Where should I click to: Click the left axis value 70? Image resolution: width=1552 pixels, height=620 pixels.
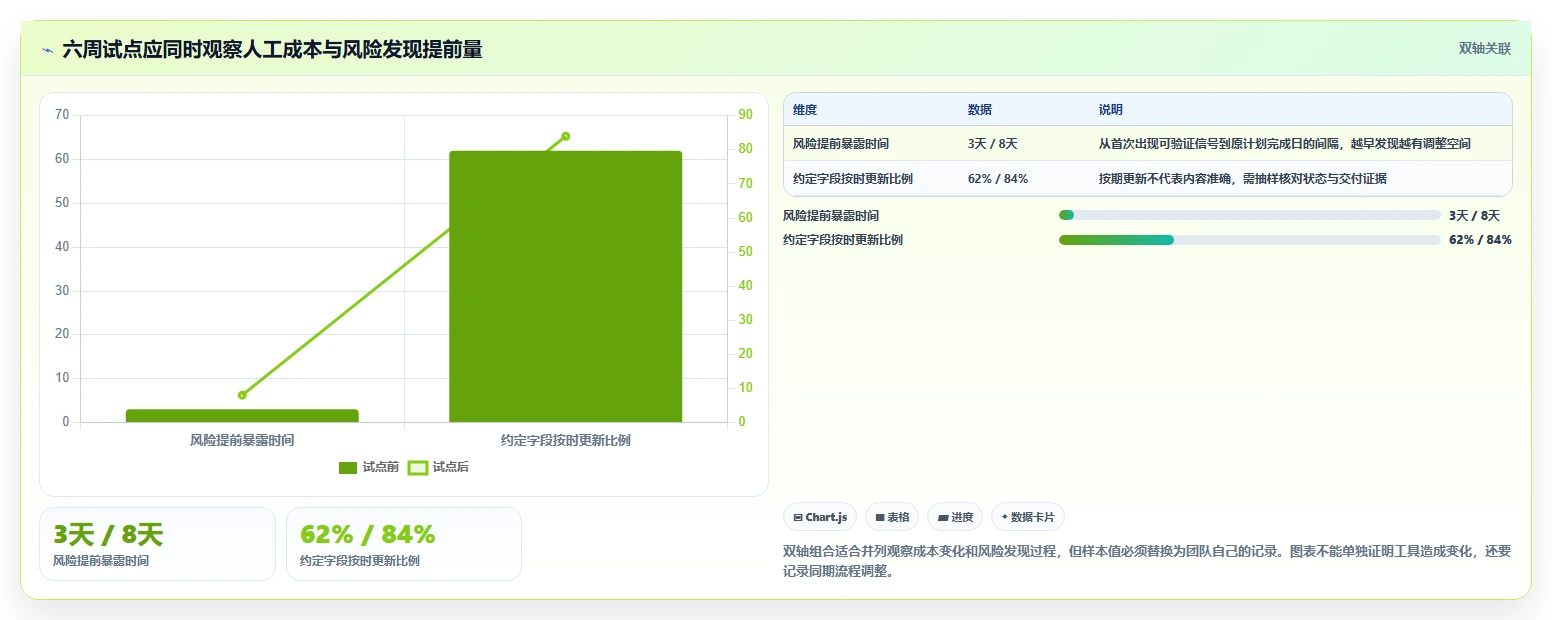[x=62, y=115]
